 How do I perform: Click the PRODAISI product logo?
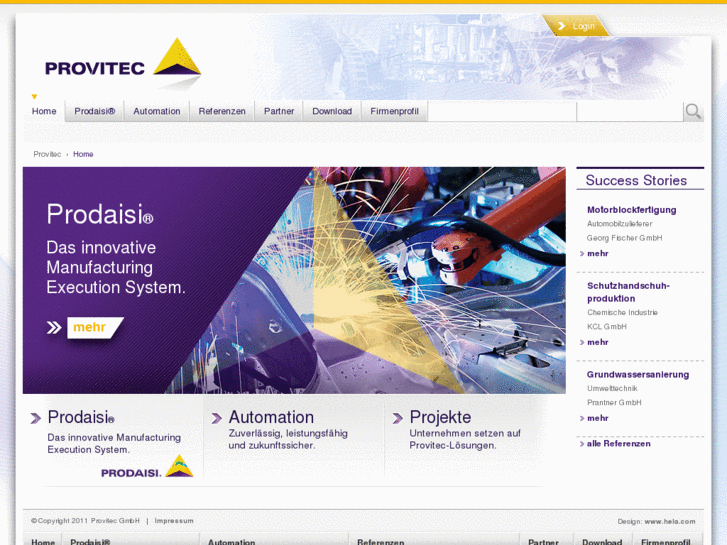pos(147,467)
